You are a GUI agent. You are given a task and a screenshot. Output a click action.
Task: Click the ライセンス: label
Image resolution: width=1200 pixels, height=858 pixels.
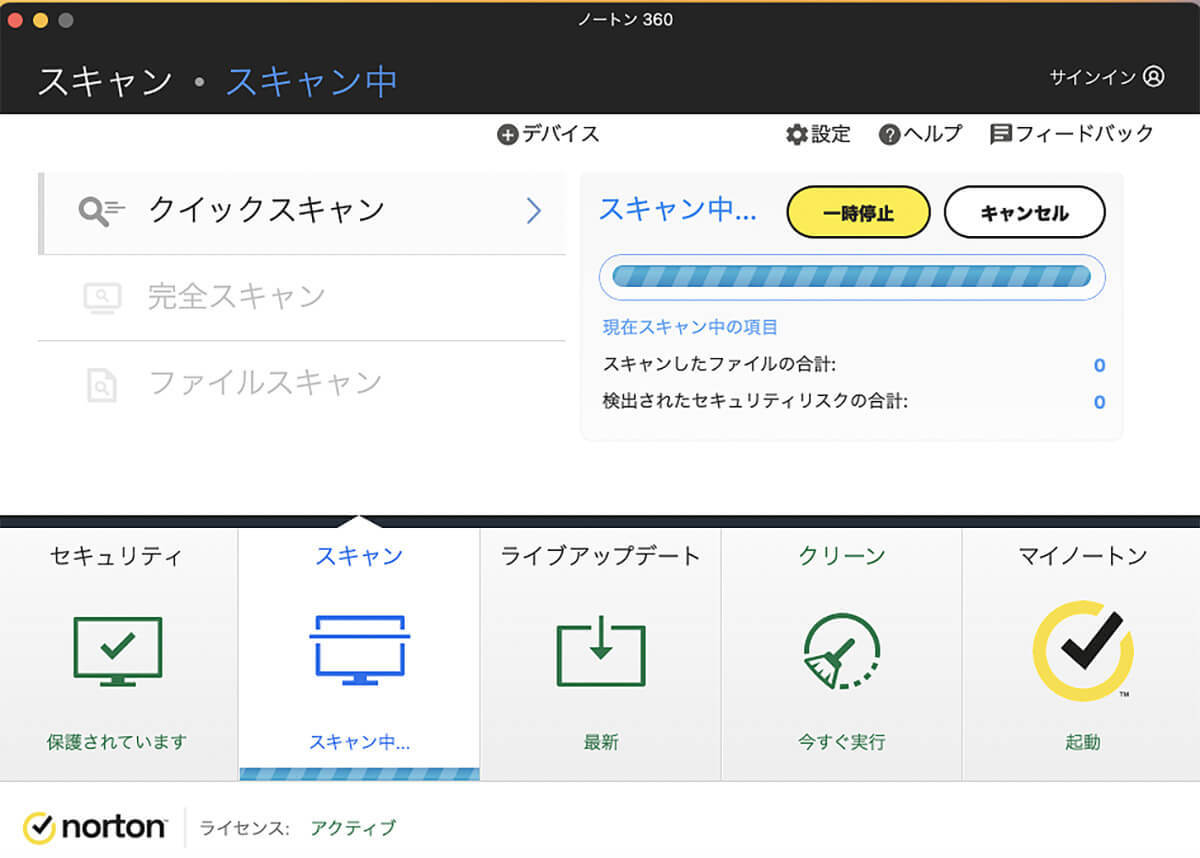click(245, 828)
